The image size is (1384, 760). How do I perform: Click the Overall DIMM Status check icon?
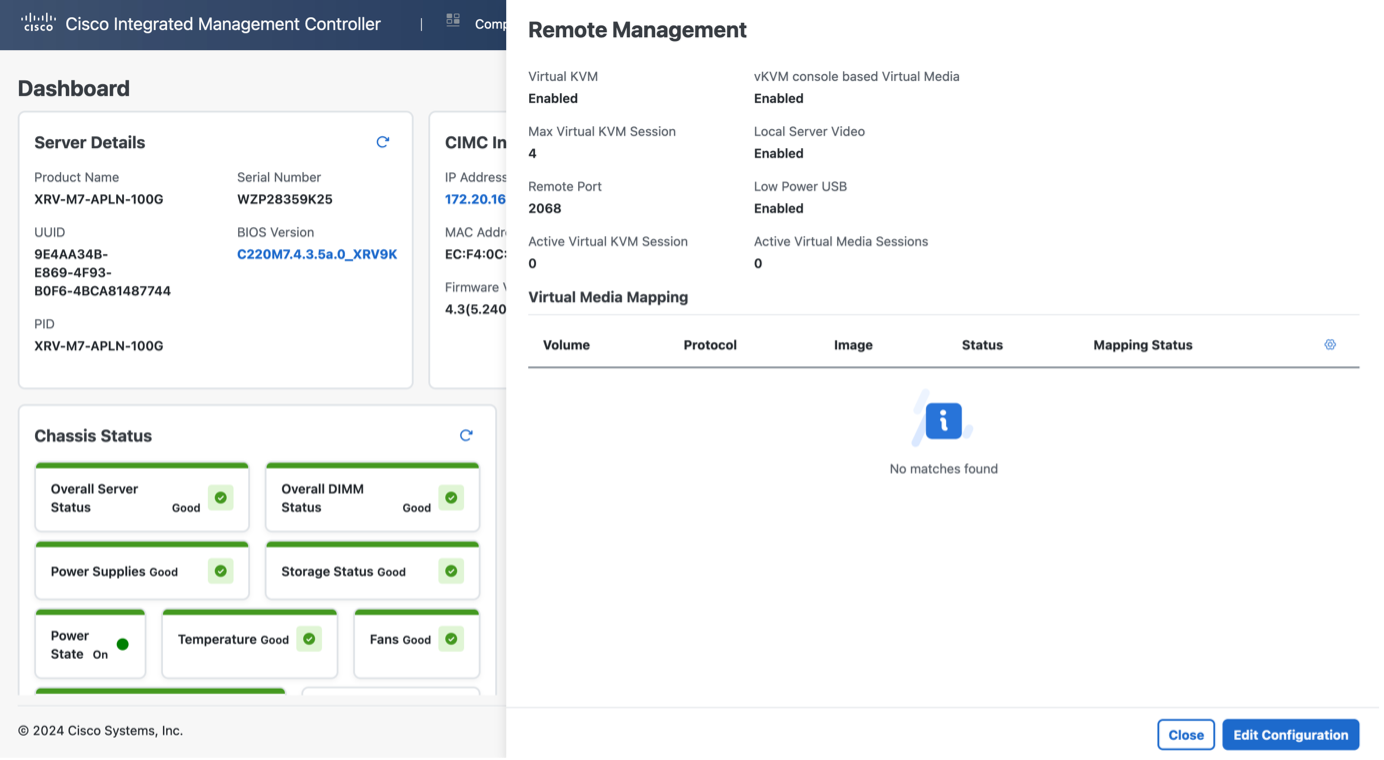pos(451,497)
